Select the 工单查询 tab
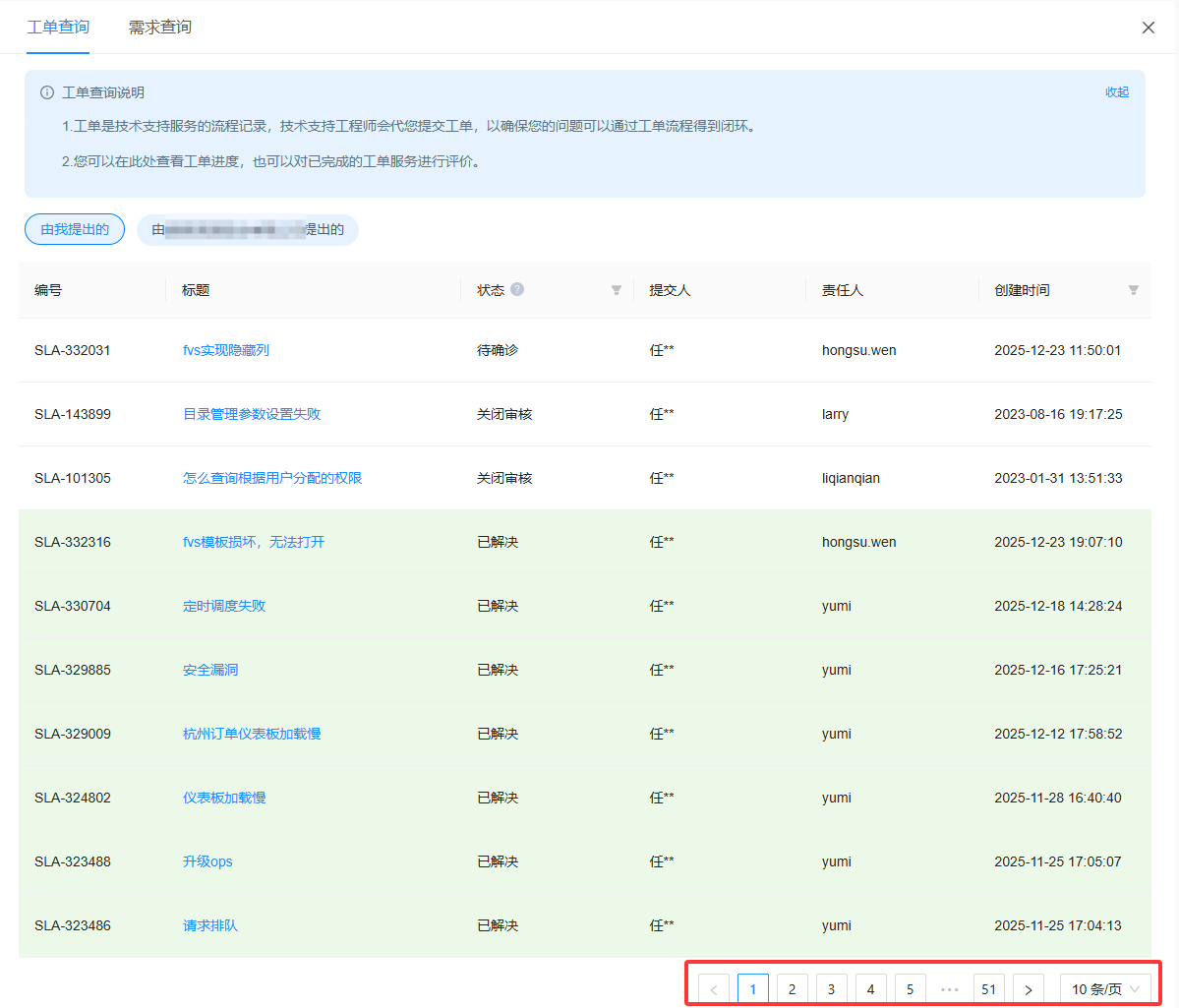This screenshot has width=1179, height=1008. pyautogui.click(x=58, y=28)
